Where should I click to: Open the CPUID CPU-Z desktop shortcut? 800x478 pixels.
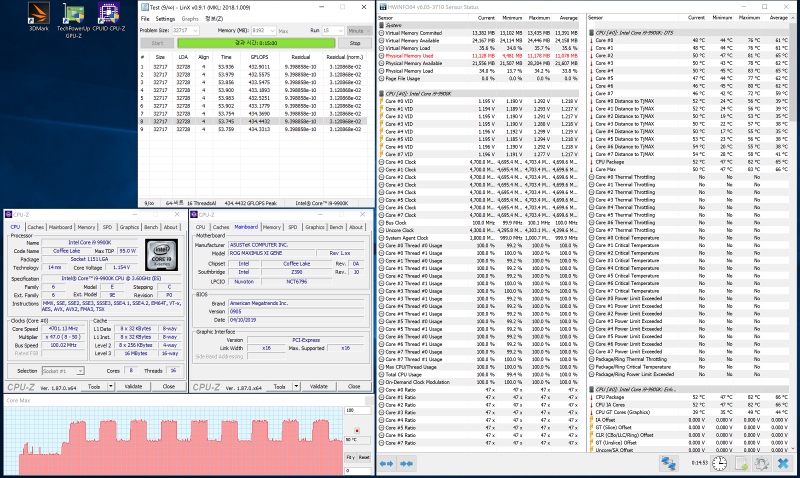point(109,17)
